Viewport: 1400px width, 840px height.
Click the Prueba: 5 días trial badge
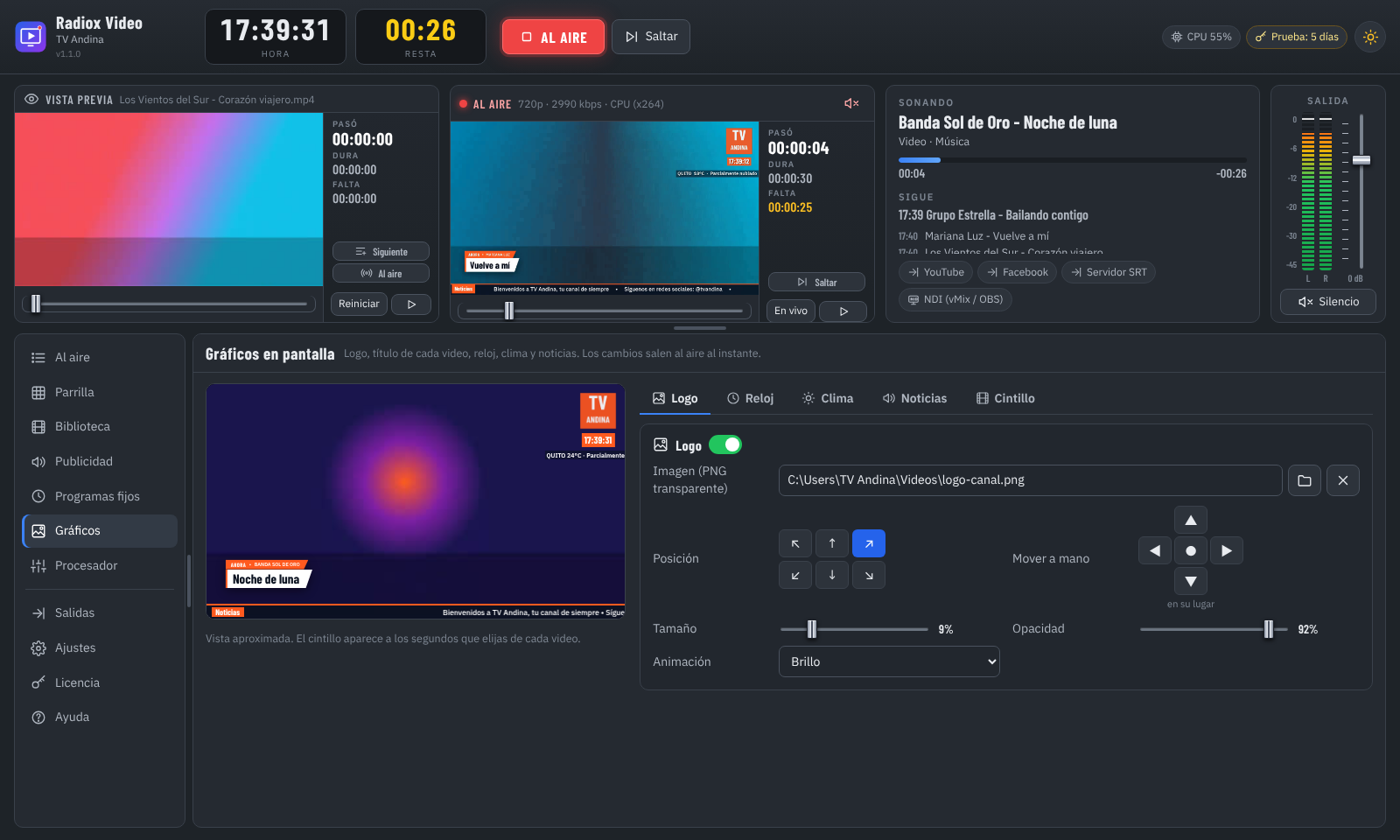pos(1297,37)
